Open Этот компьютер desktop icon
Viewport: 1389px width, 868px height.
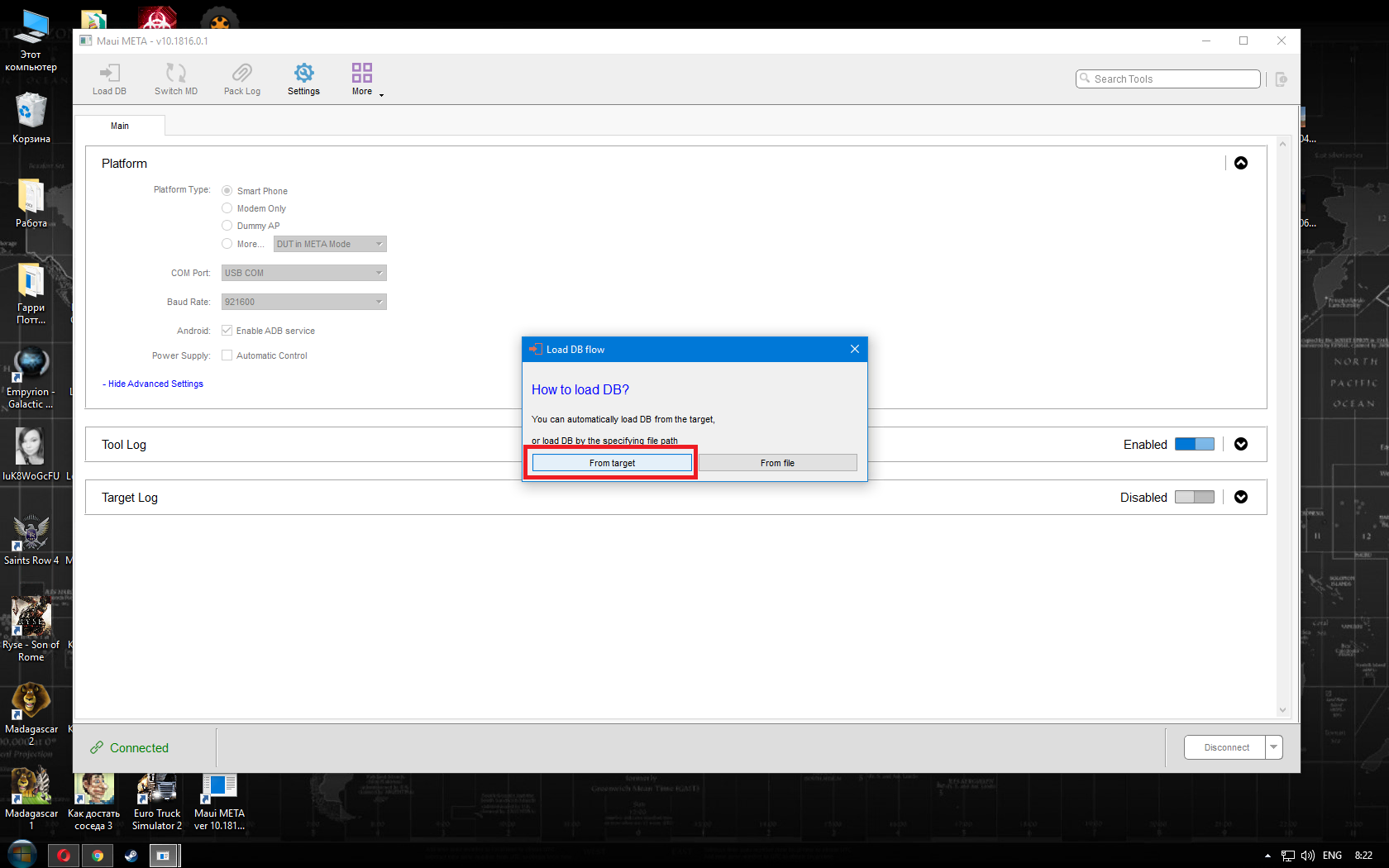click(x=31, y=40)
